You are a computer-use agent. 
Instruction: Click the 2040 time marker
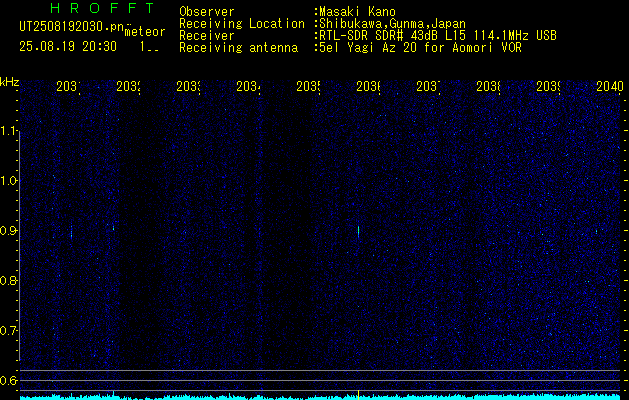pyautogui.click(x=610, y=86)
